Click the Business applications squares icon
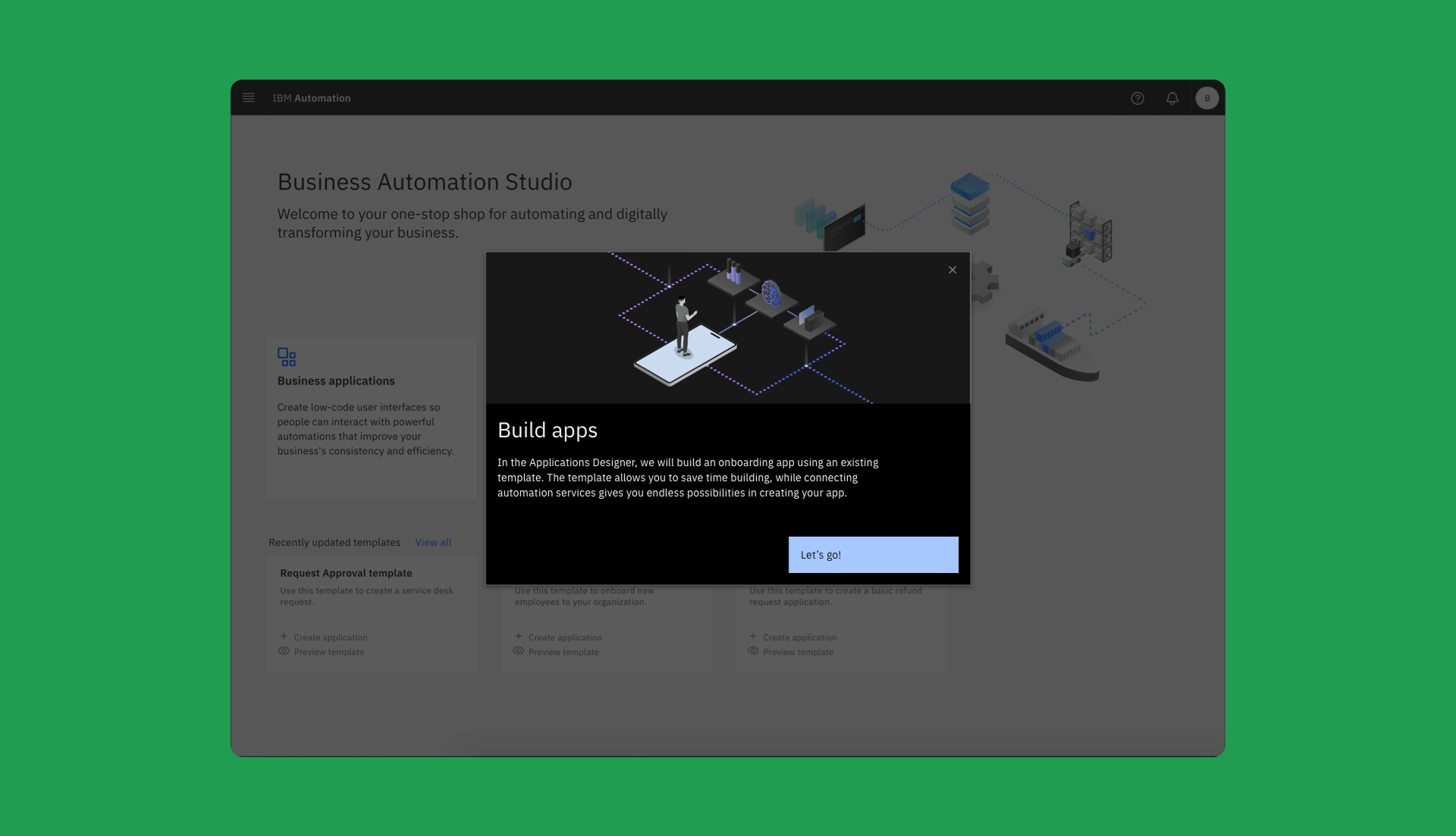This screenshot has width=1456, height=836. tap(287, 357)
